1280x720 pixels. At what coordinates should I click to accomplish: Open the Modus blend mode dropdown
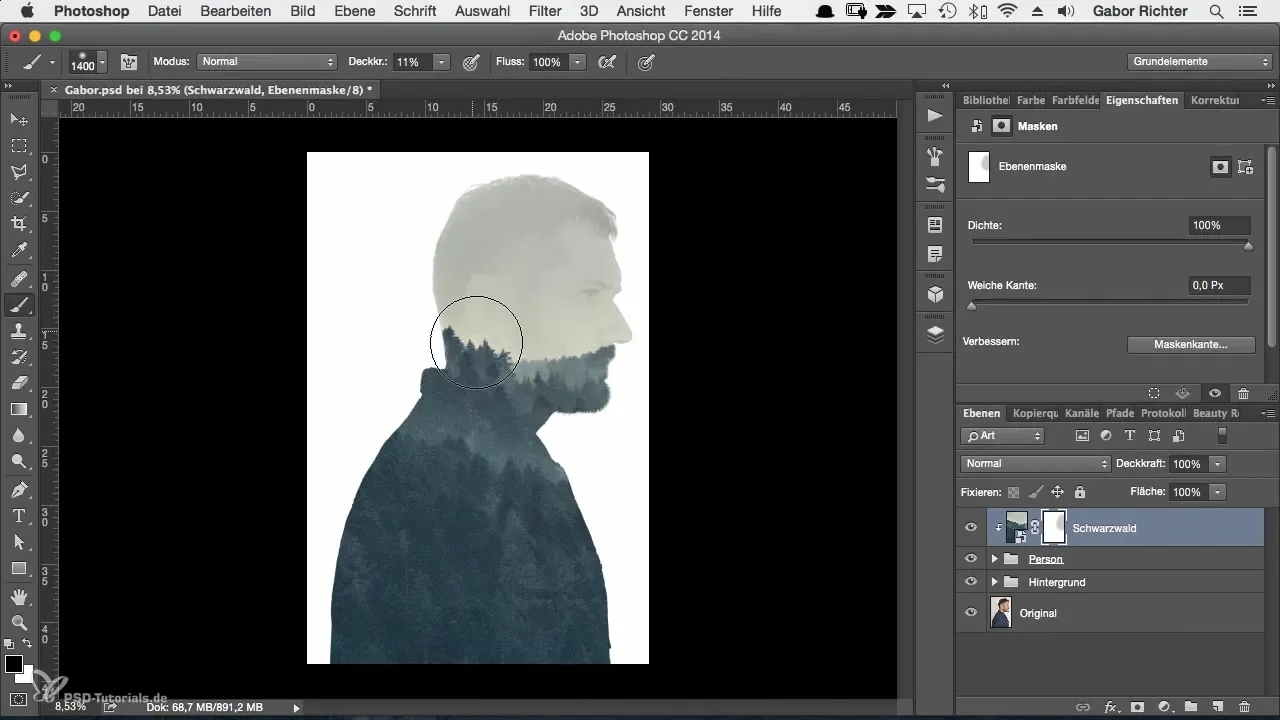pos(267,62)
